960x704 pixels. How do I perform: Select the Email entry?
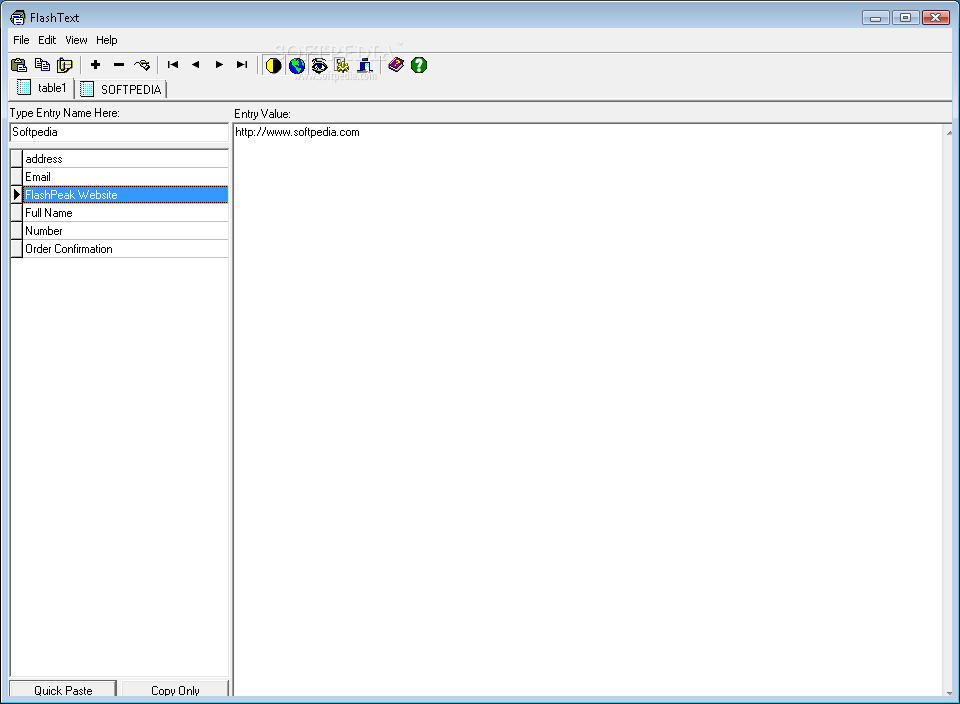[126, 177]
